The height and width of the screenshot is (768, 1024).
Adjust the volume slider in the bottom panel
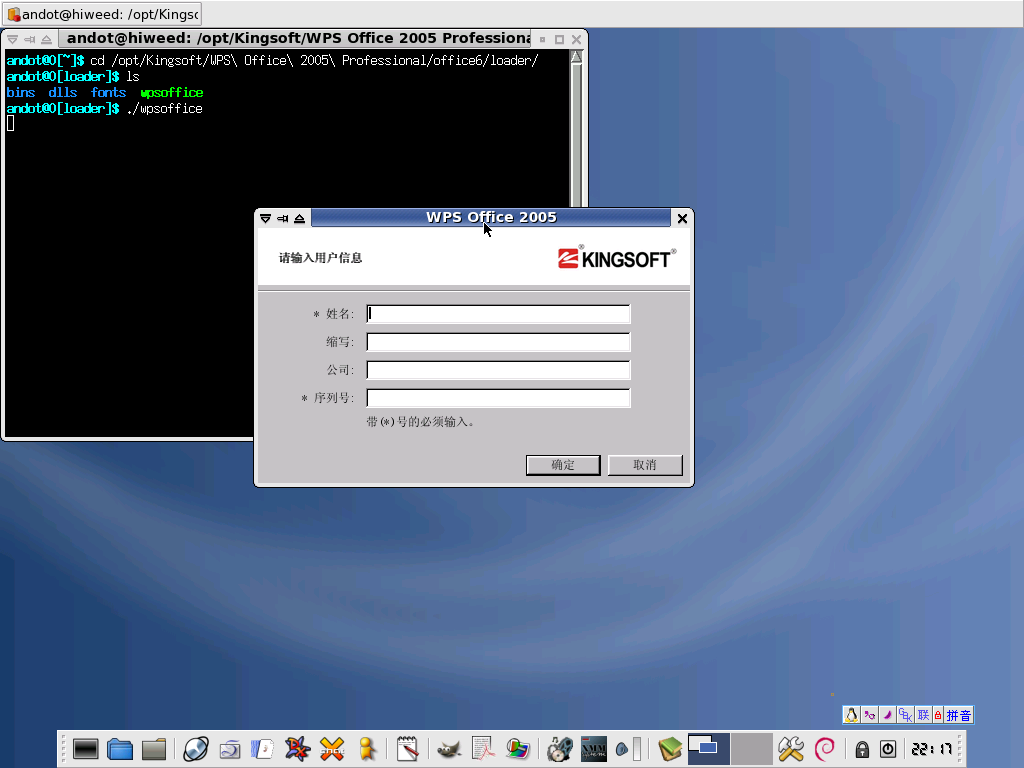click(x=637, y=749)
